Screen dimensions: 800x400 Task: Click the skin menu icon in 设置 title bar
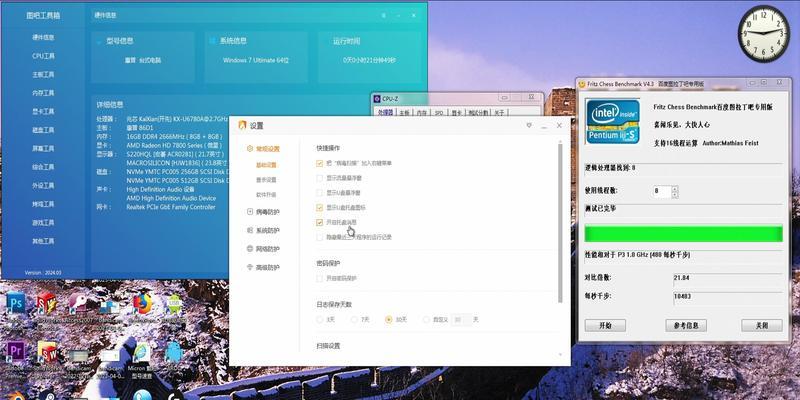pyautogui.click(x=529, y=125)
